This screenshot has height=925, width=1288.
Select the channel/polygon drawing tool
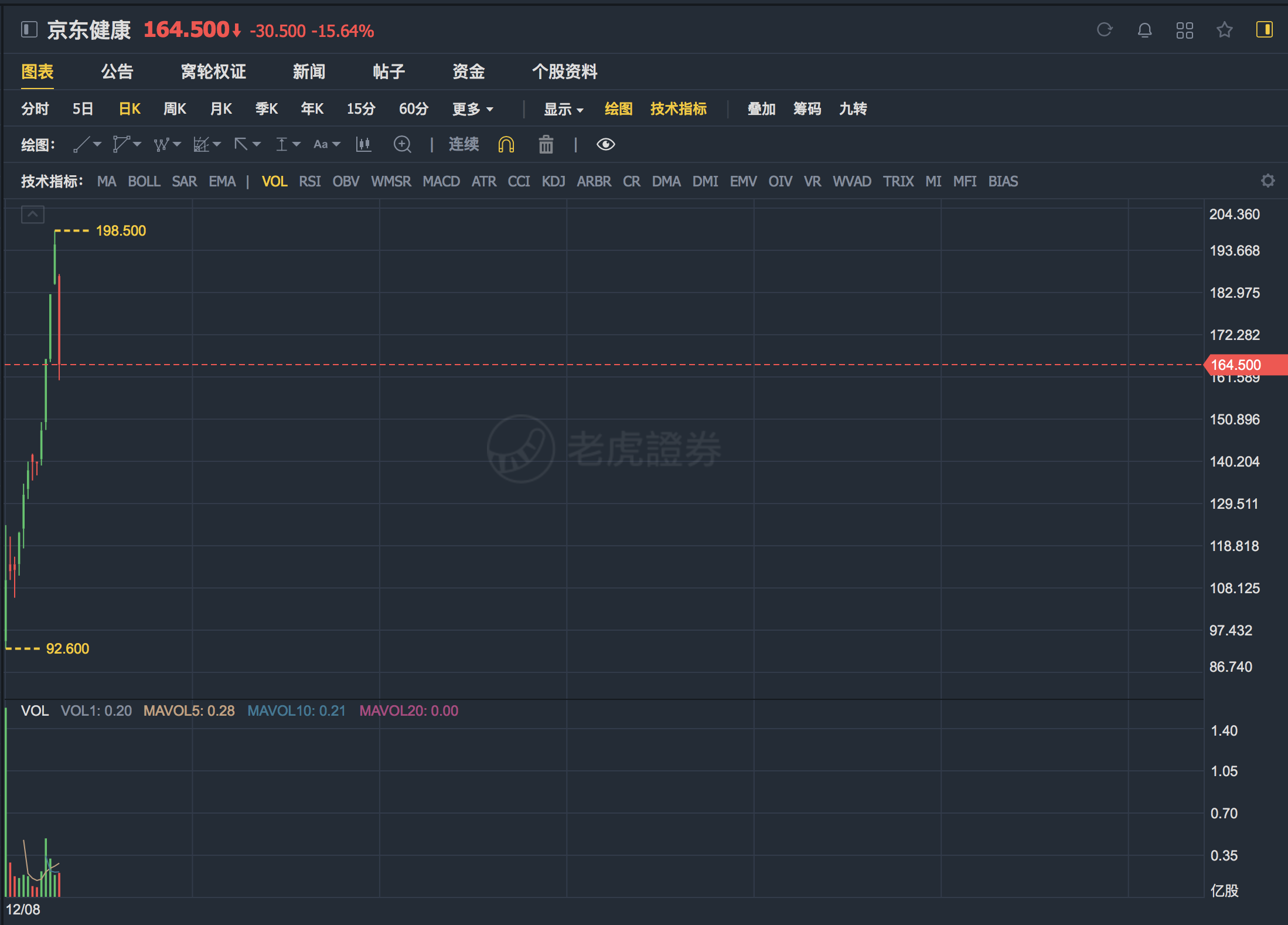click(121, 144)
